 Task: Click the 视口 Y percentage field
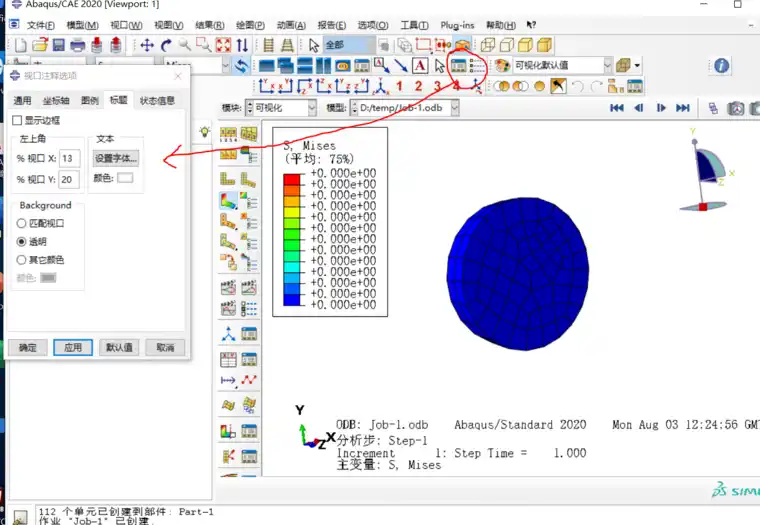coord(69,179)
